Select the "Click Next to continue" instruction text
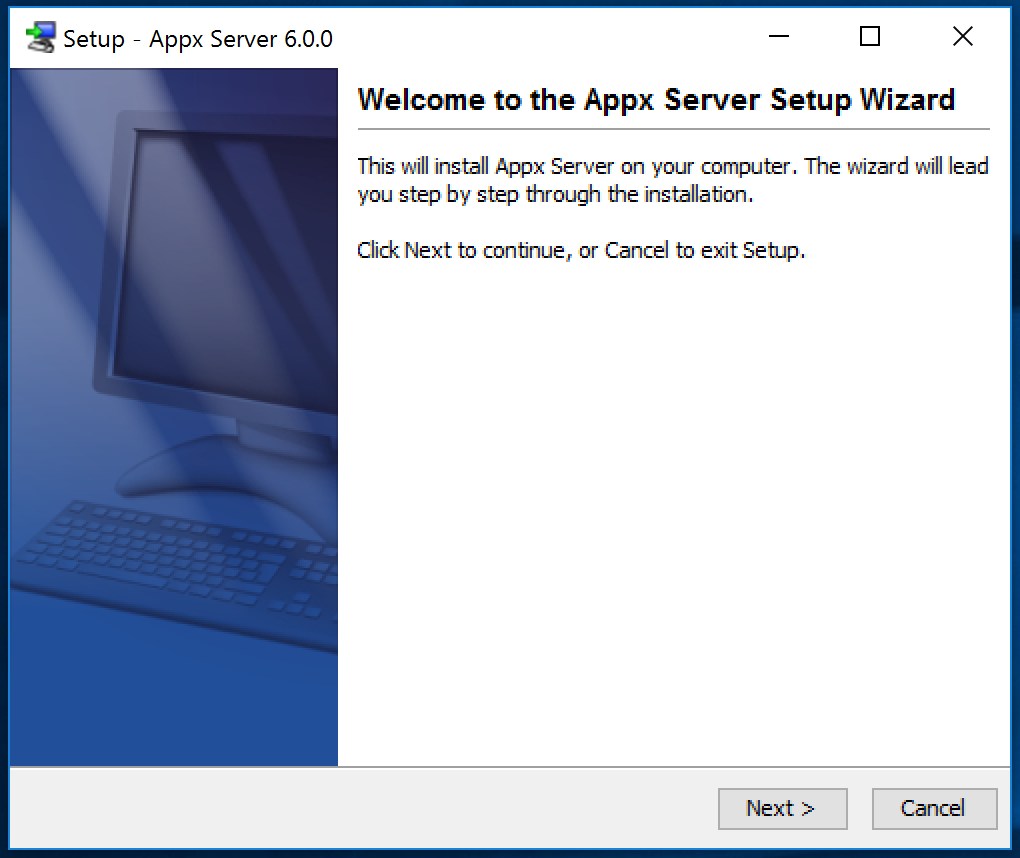Screen dimensions: 1020x858 pyautogui.click(x=581, y=250)
